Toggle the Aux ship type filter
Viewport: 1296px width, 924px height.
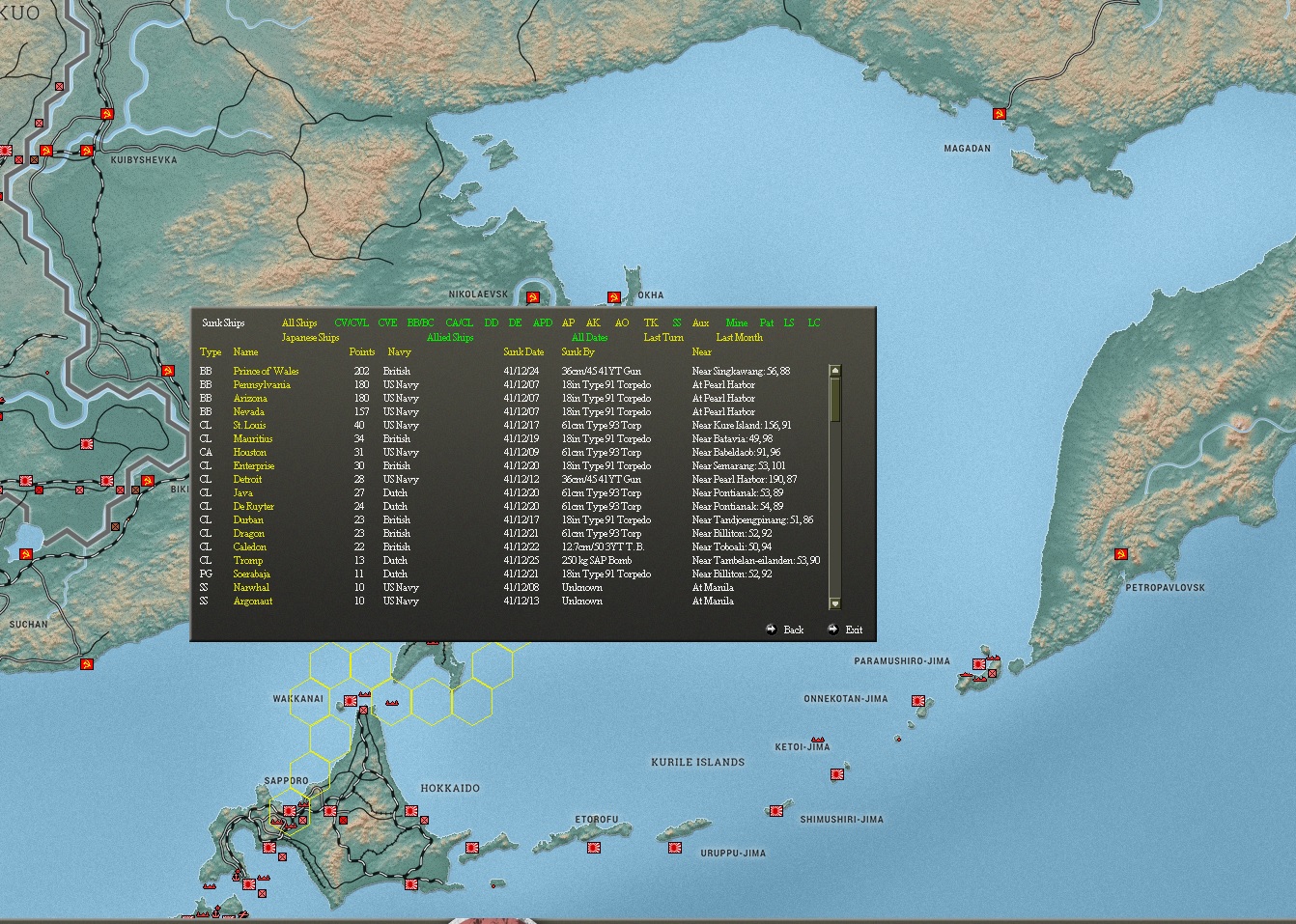pos(700,322)
